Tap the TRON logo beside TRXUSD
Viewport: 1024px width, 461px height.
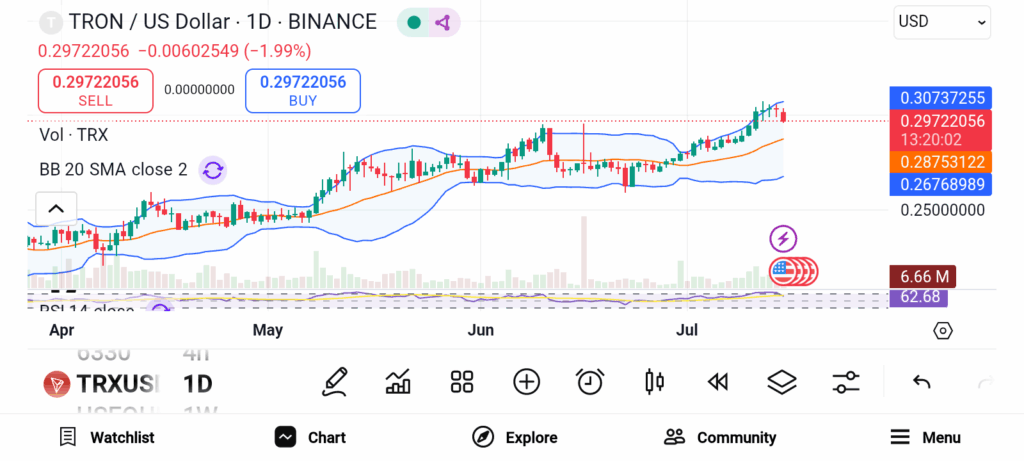[57, 384]
